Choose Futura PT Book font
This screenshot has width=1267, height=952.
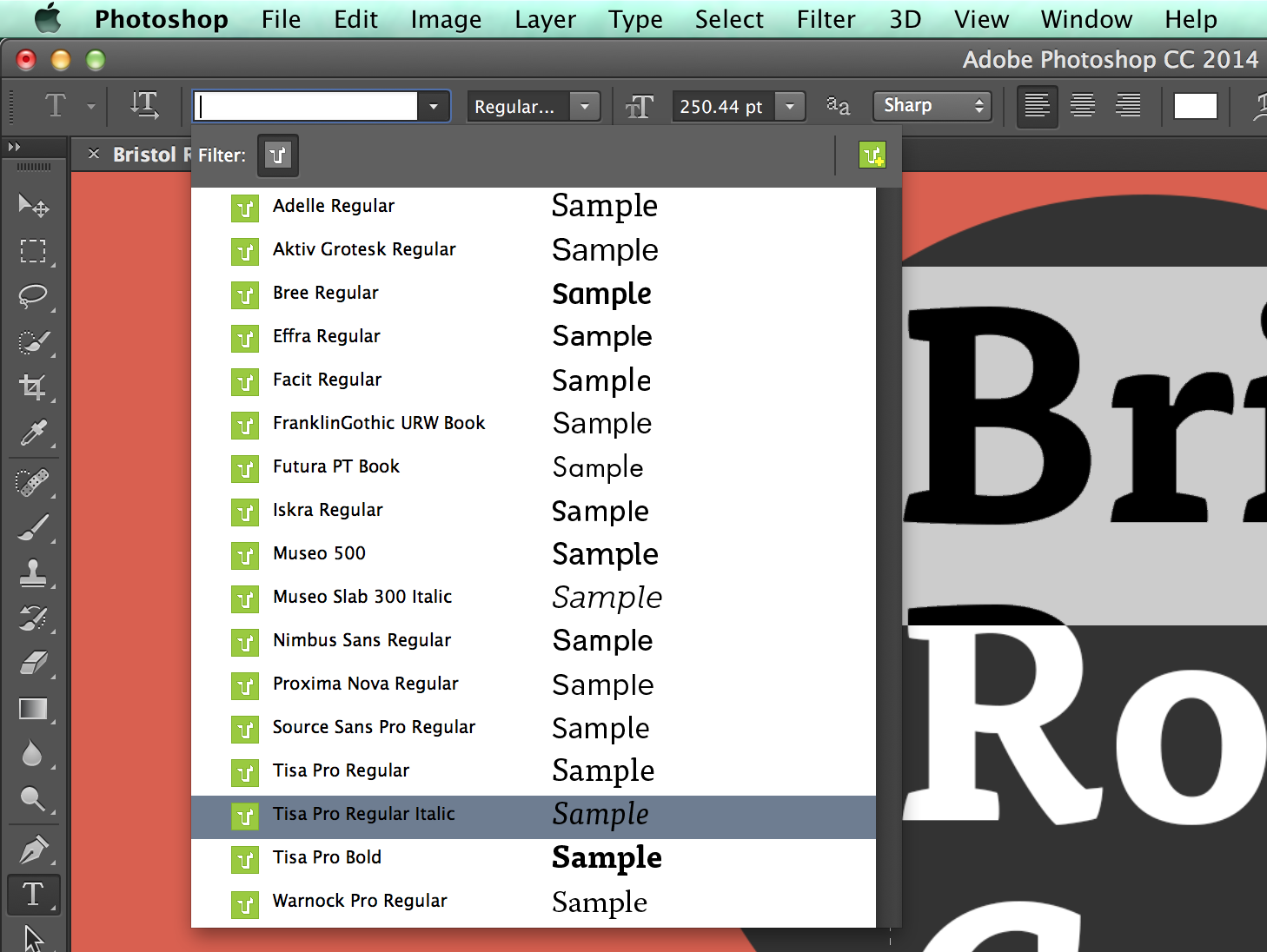click(x=534, y=466)
